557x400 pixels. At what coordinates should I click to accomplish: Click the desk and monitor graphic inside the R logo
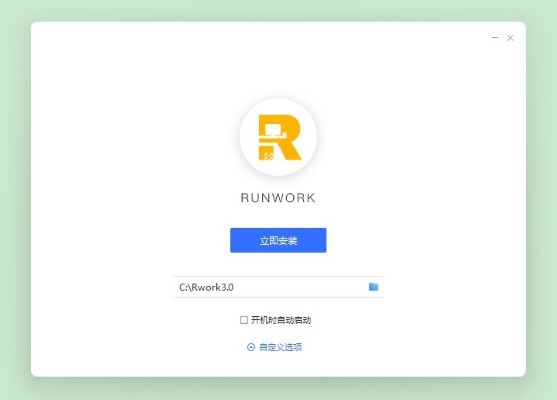point(273,132)
